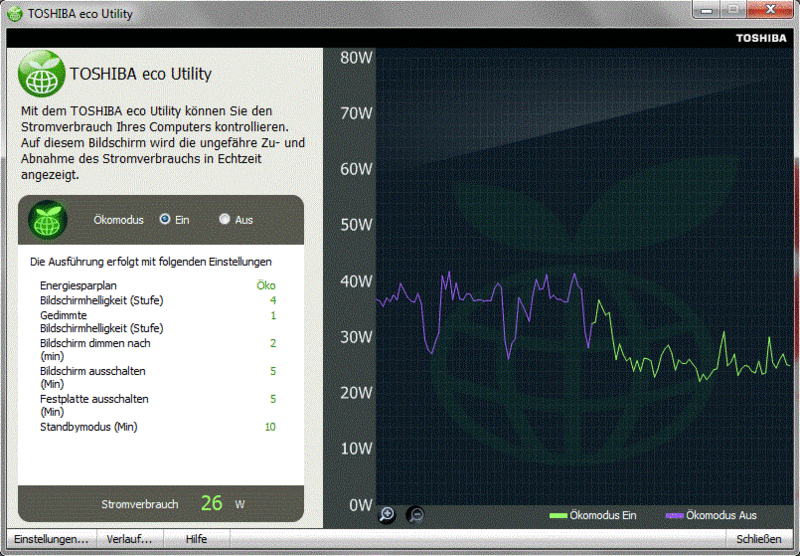Click the Standbymodus (Min) value 10
This screenshot has width=800, height=556.
269,427
